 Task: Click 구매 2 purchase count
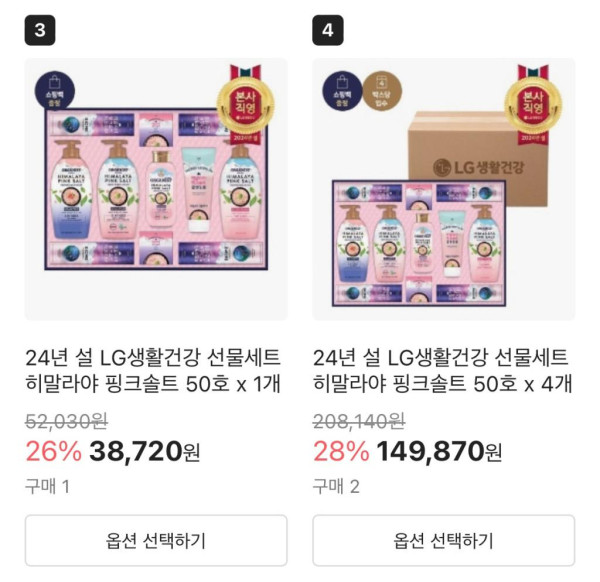[x=336, y=486]
